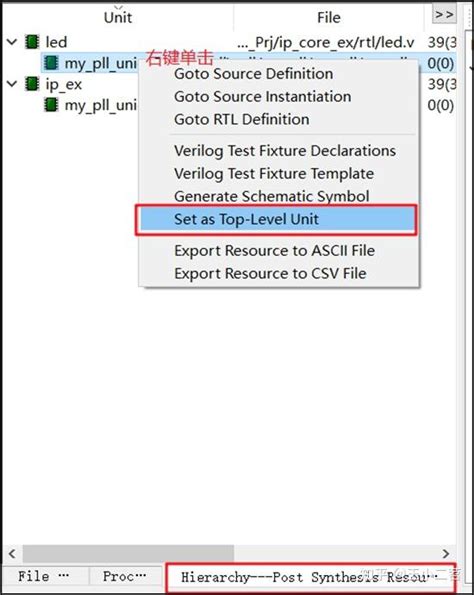
Task: Pick Verilog Test Fixture Template
Action: coord(274,173)
